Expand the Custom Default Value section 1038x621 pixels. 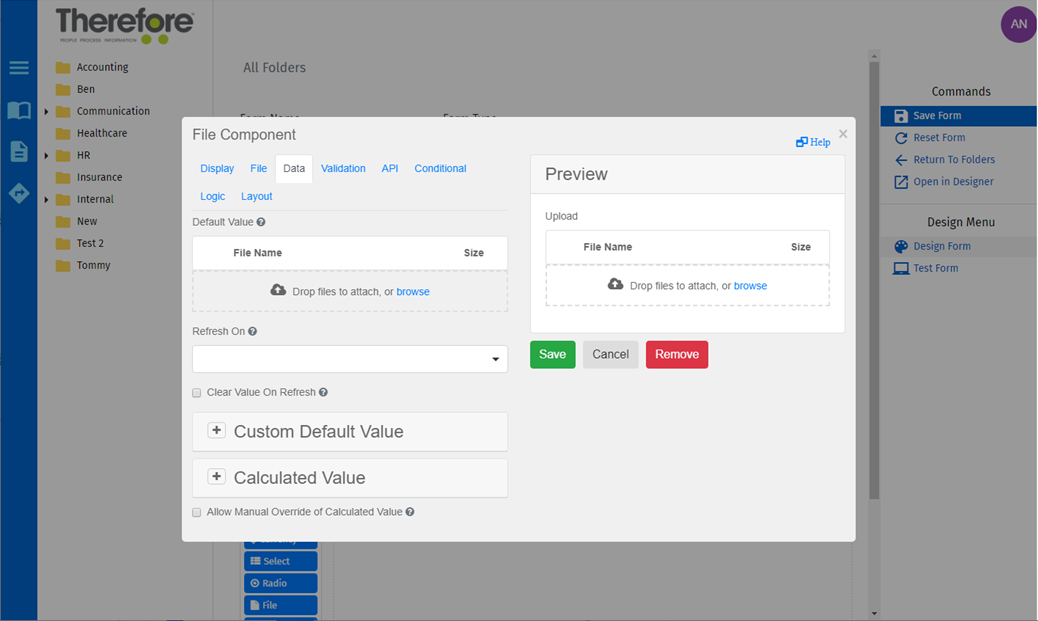pyautogui.click(x=216, y=431)
